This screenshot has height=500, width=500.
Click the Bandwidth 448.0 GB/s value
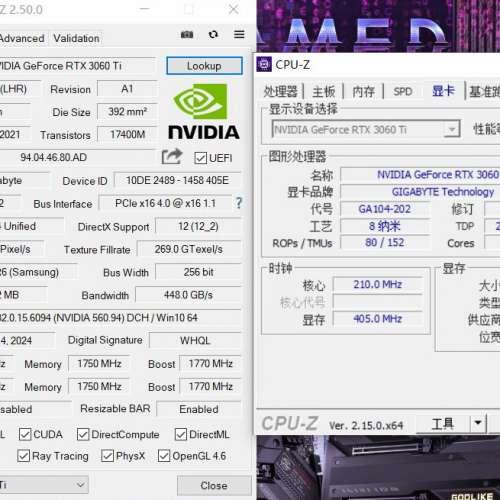click(x=188, y=295)
